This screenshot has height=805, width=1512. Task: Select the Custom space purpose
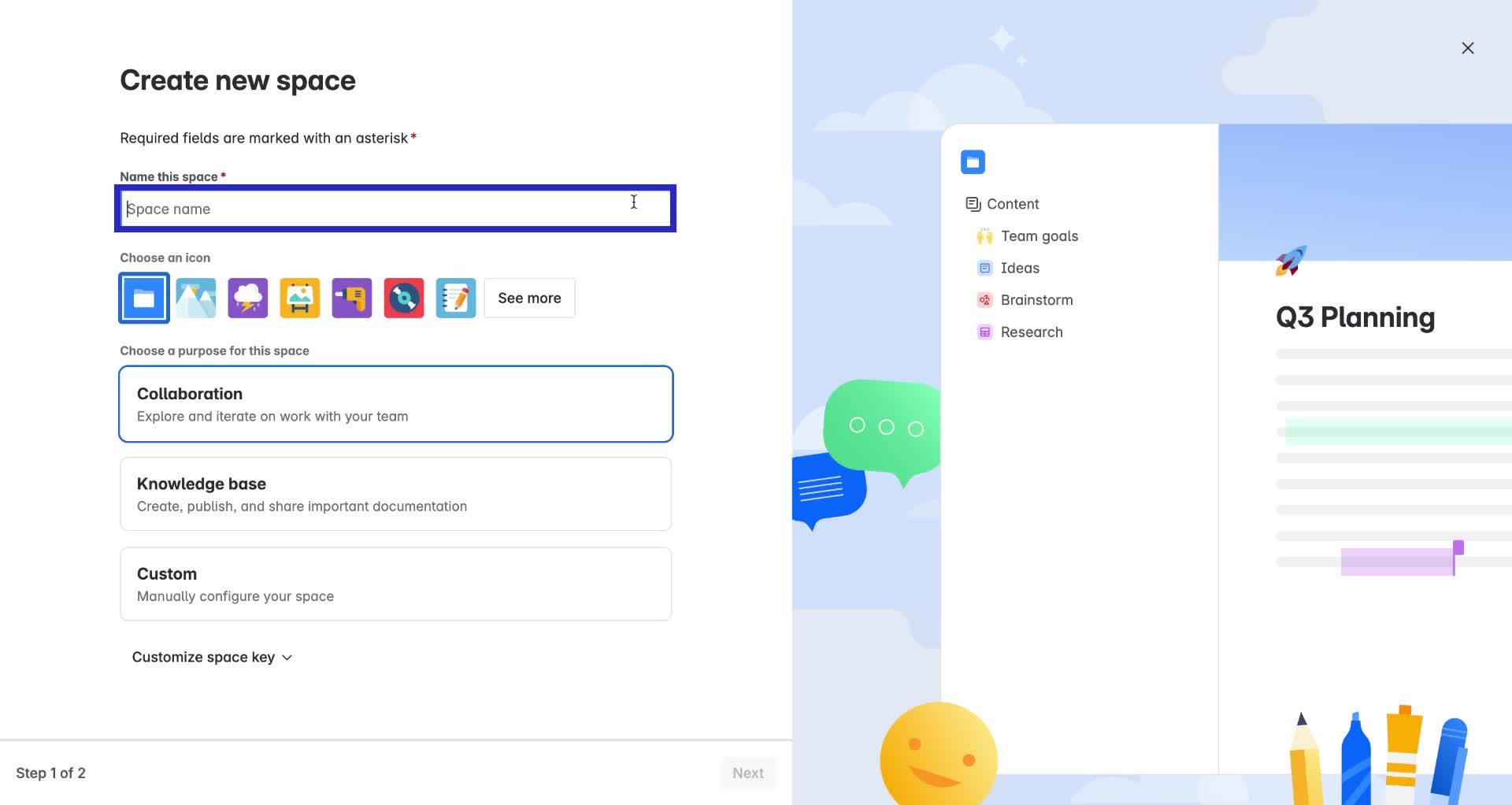click(395, 583)
